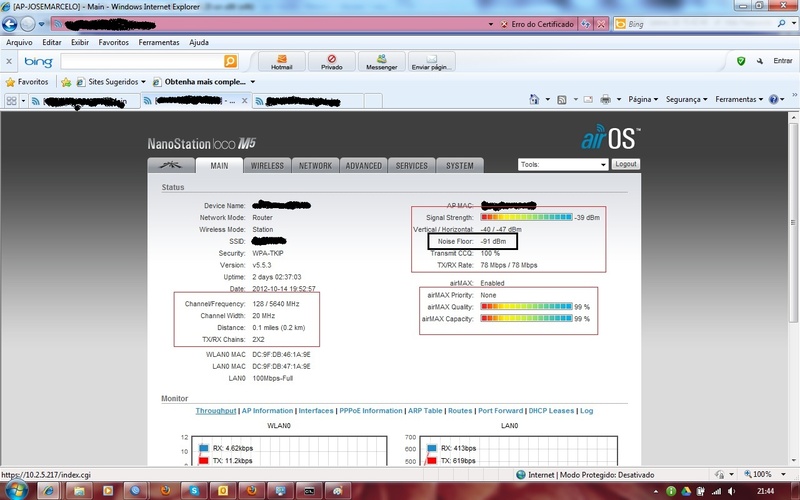The image size is (800, 500).
Task: Open the Exibir menu
Action: coord(80,42)
